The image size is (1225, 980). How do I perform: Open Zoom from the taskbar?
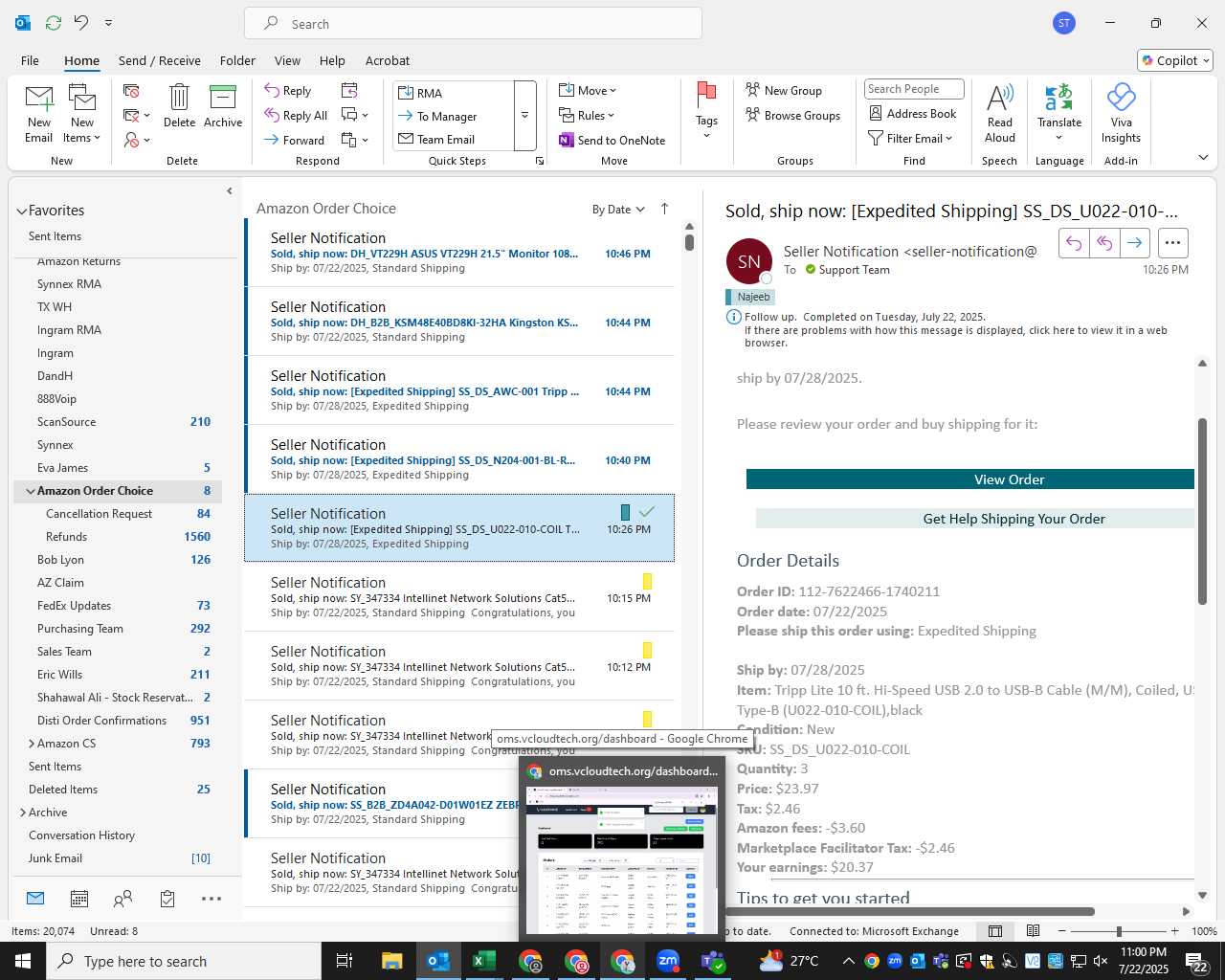[x=668, y=961]
